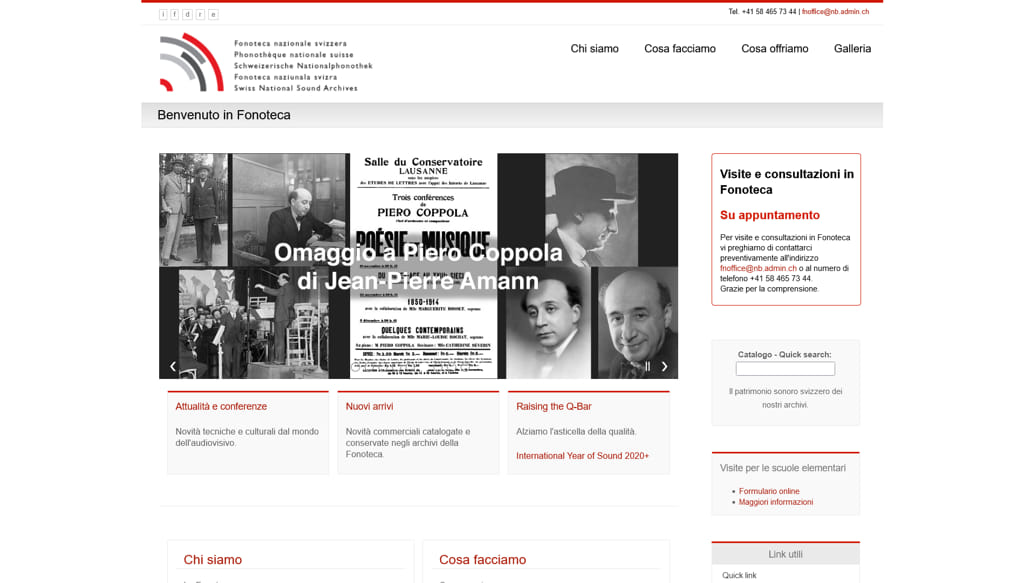The image size is (1024, 583).
Task: Click fnoffice email link in visits box
Action: (758, 268)
